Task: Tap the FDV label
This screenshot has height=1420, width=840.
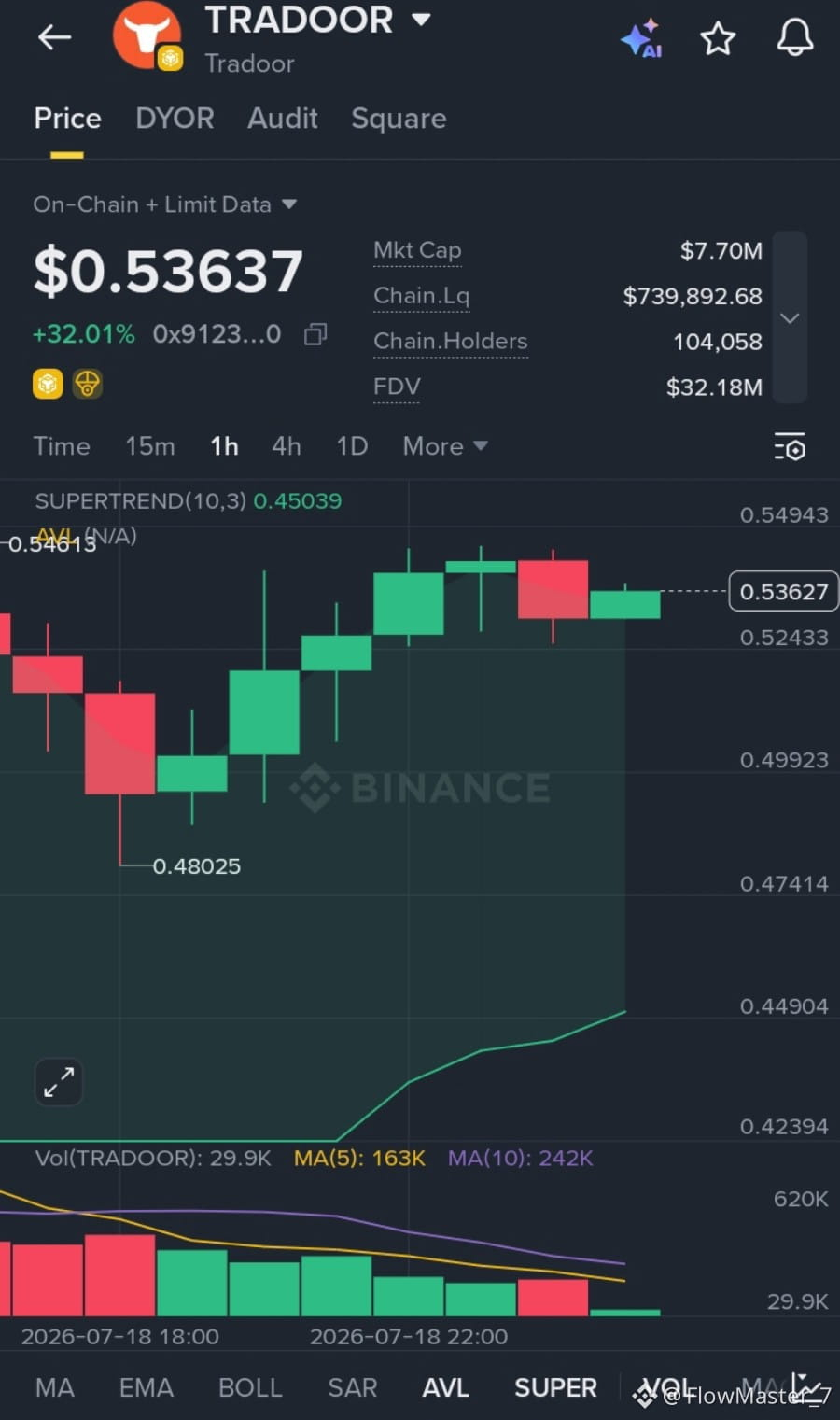Action: coord(397,387)
